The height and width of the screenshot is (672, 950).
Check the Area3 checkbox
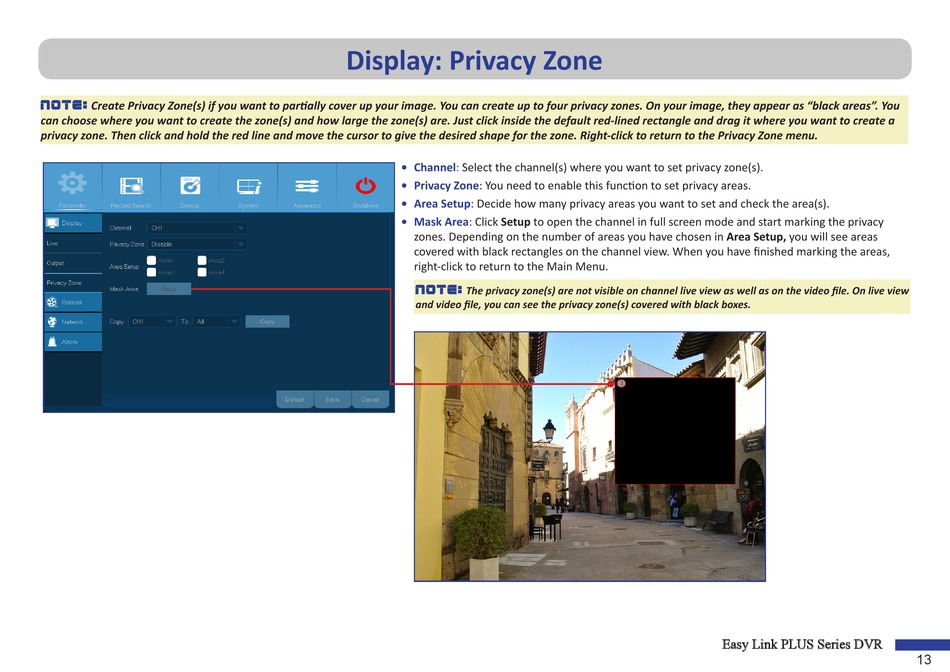[151, 272]
